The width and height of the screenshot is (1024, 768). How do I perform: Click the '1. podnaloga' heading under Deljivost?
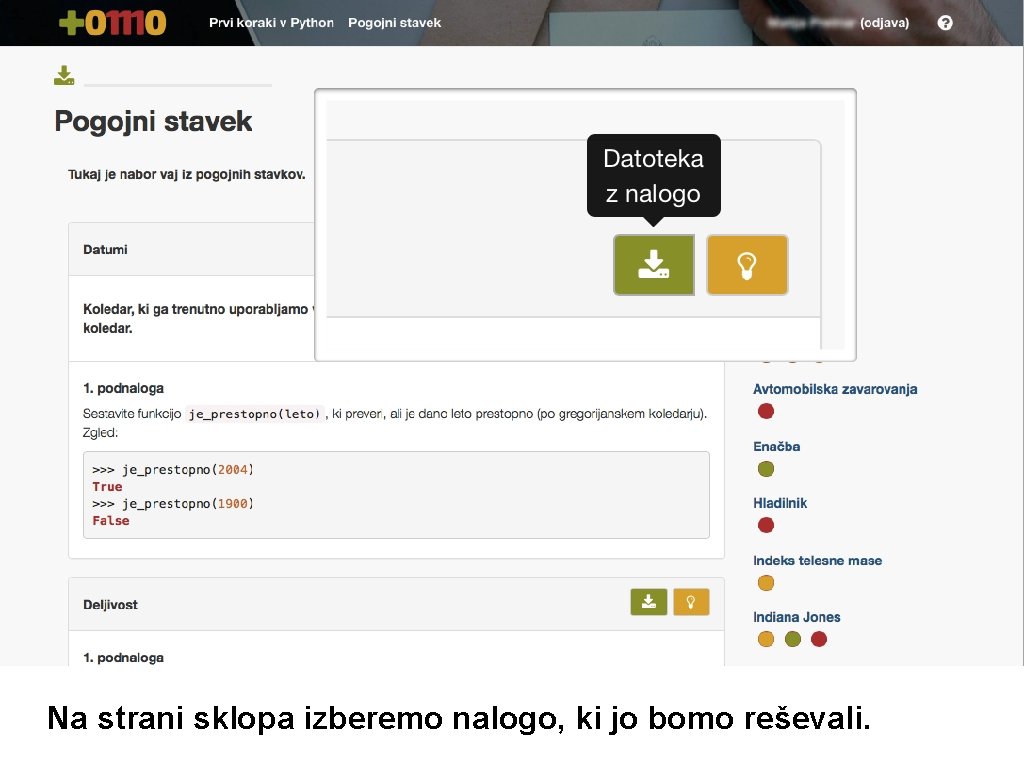123,658
